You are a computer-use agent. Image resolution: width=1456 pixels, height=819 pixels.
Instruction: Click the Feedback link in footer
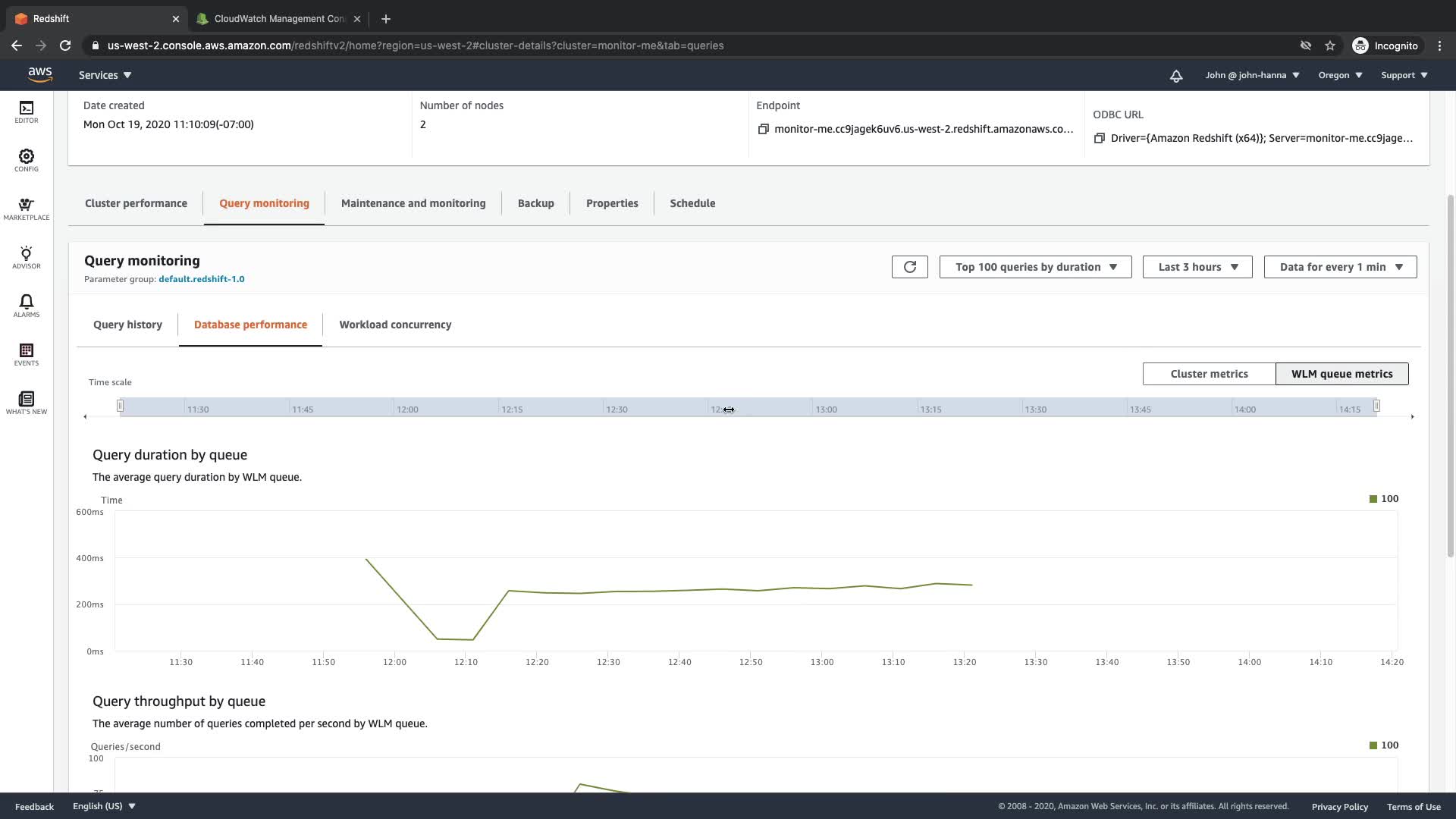(34, 806)
